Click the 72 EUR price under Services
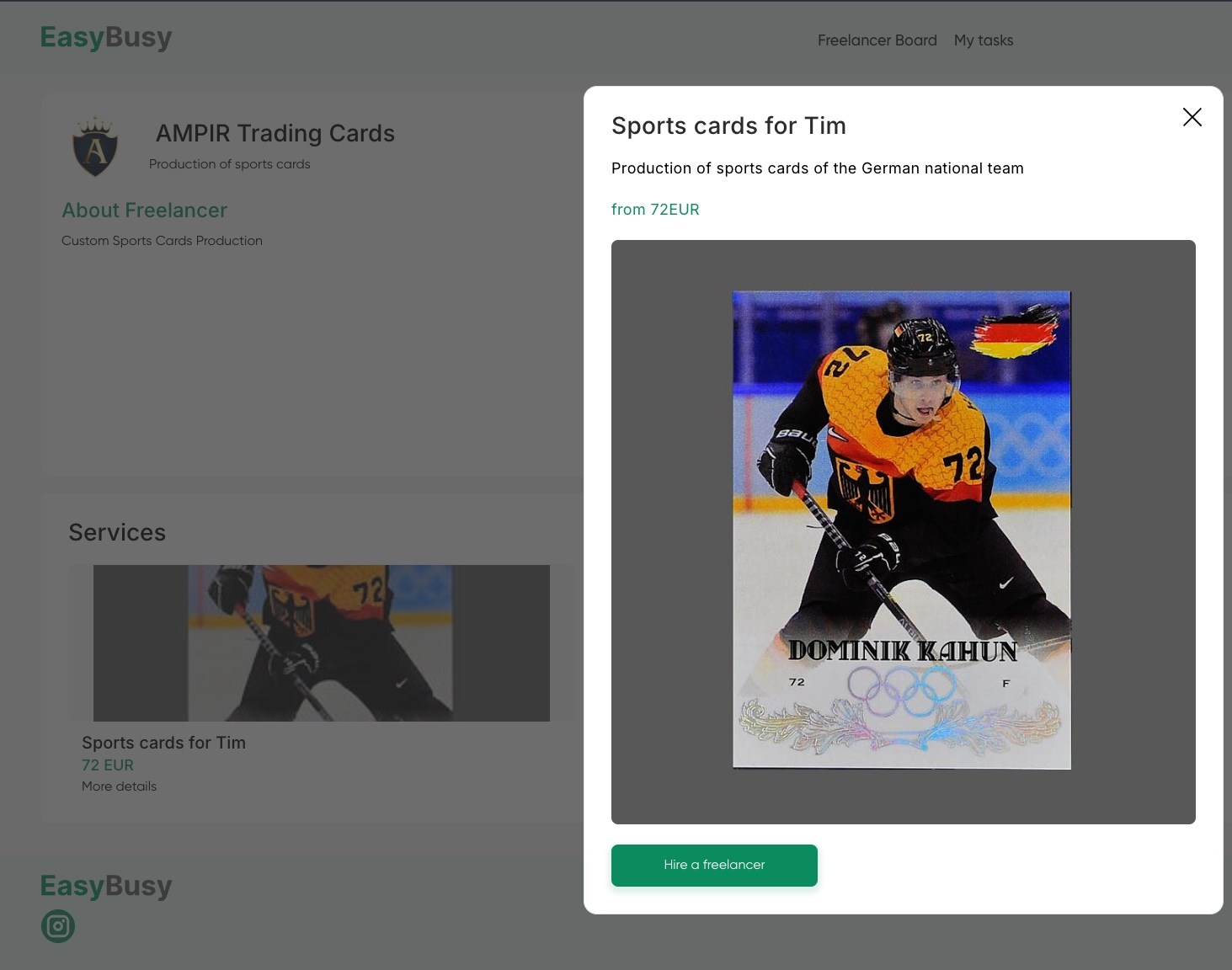This screenshot has width=1232, height=970. 108,765
